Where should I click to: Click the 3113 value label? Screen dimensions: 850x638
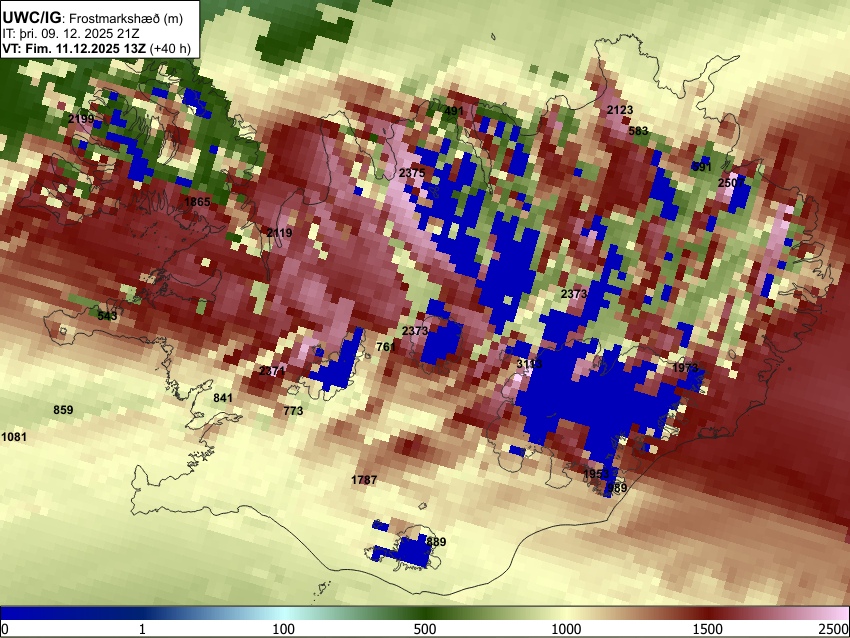[x=529, y=364]
